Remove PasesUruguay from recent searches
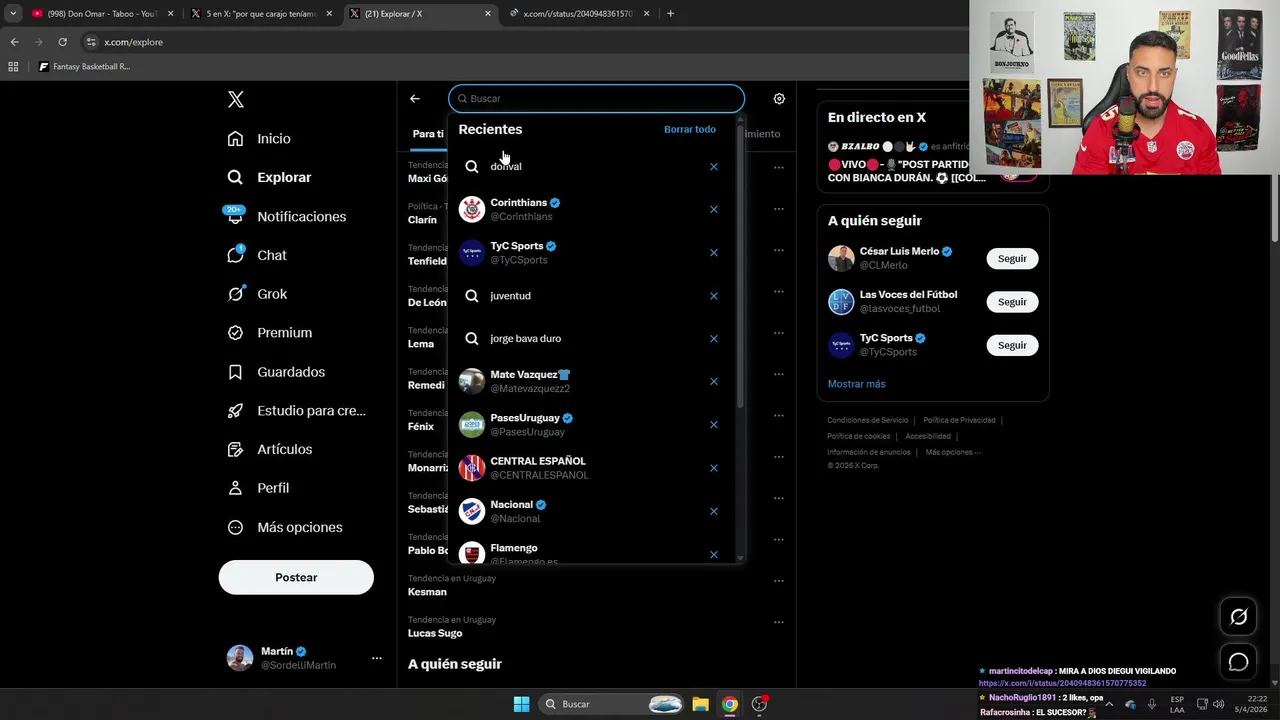 coord(714,424)
